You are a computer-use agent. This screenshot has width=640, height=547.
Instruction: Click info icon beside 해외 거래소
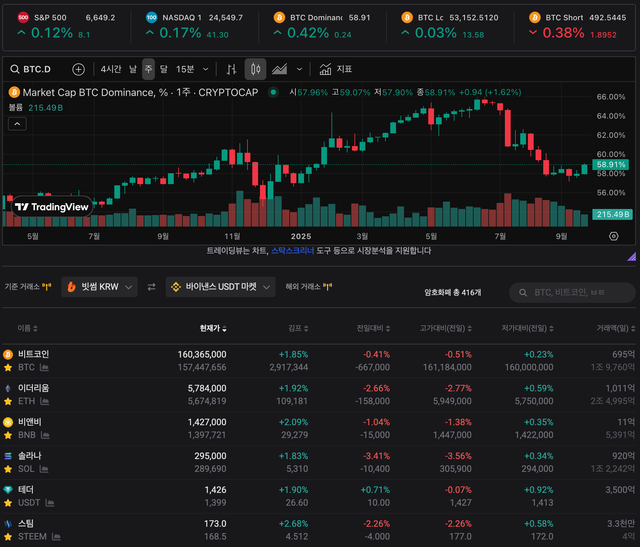coord(327,287)
